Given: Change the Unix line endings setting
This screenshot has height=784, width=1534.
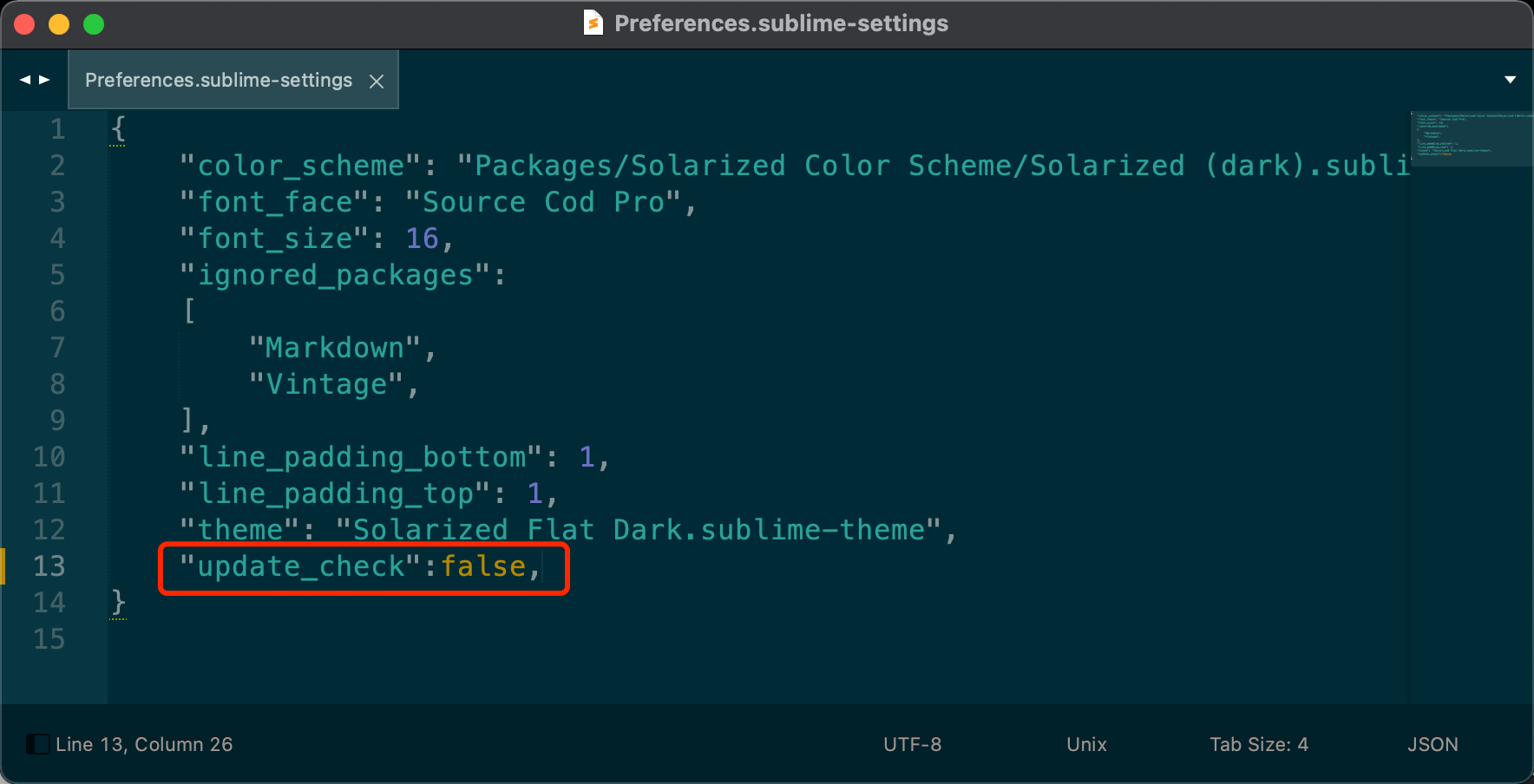Looking at the screenshot, I should (x=1086, y=744).
